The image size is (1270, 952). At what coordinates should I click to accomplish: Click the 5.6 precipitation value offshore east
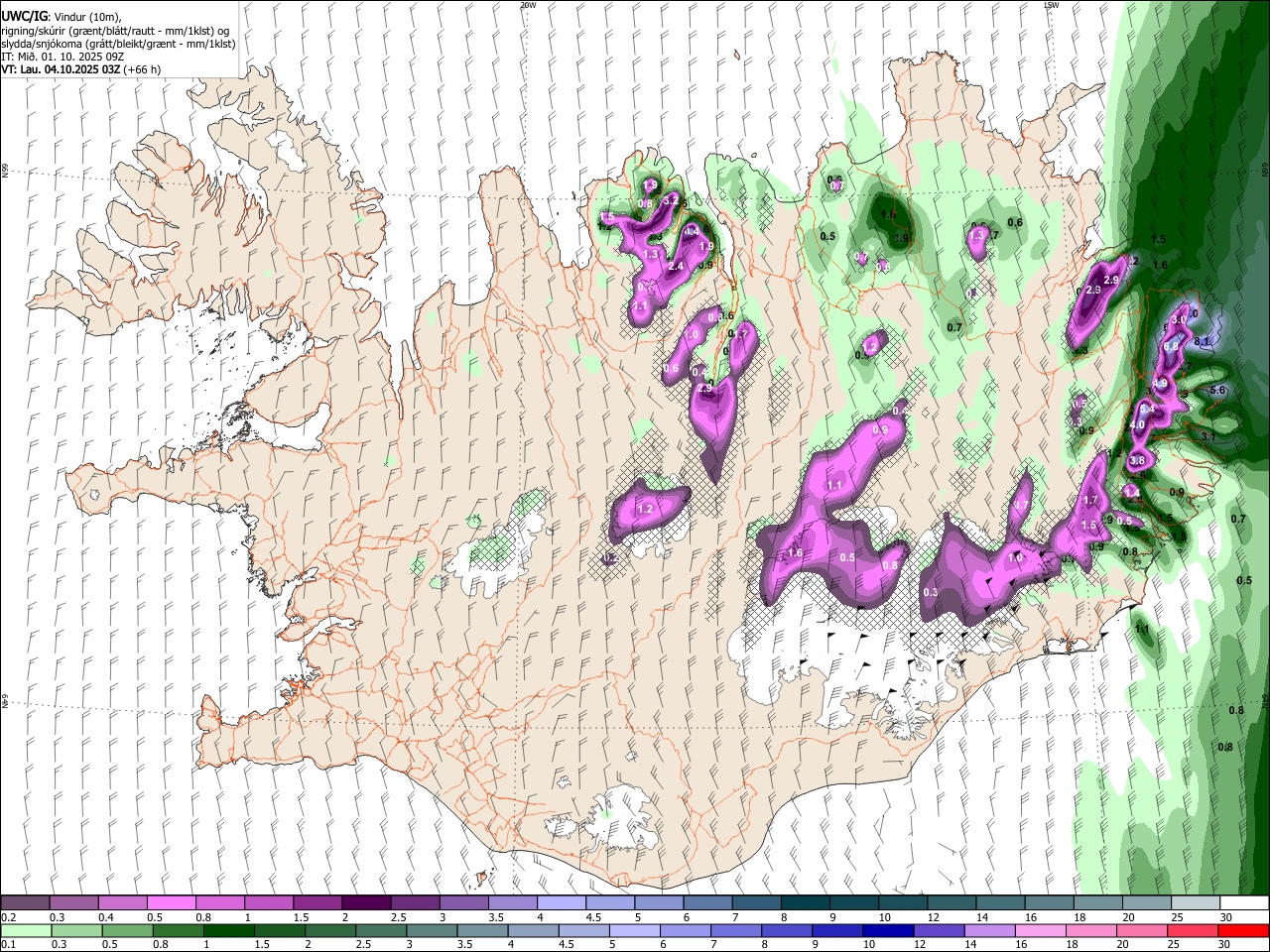coord(1217,391)
